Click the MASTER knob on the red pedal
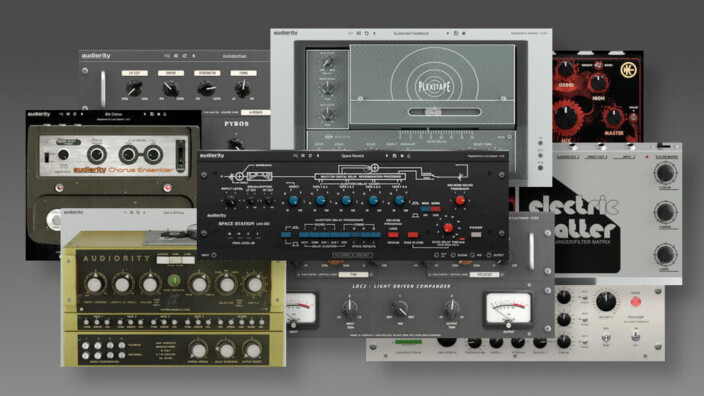This screenshot has height=396, width=704. [613, 118]
